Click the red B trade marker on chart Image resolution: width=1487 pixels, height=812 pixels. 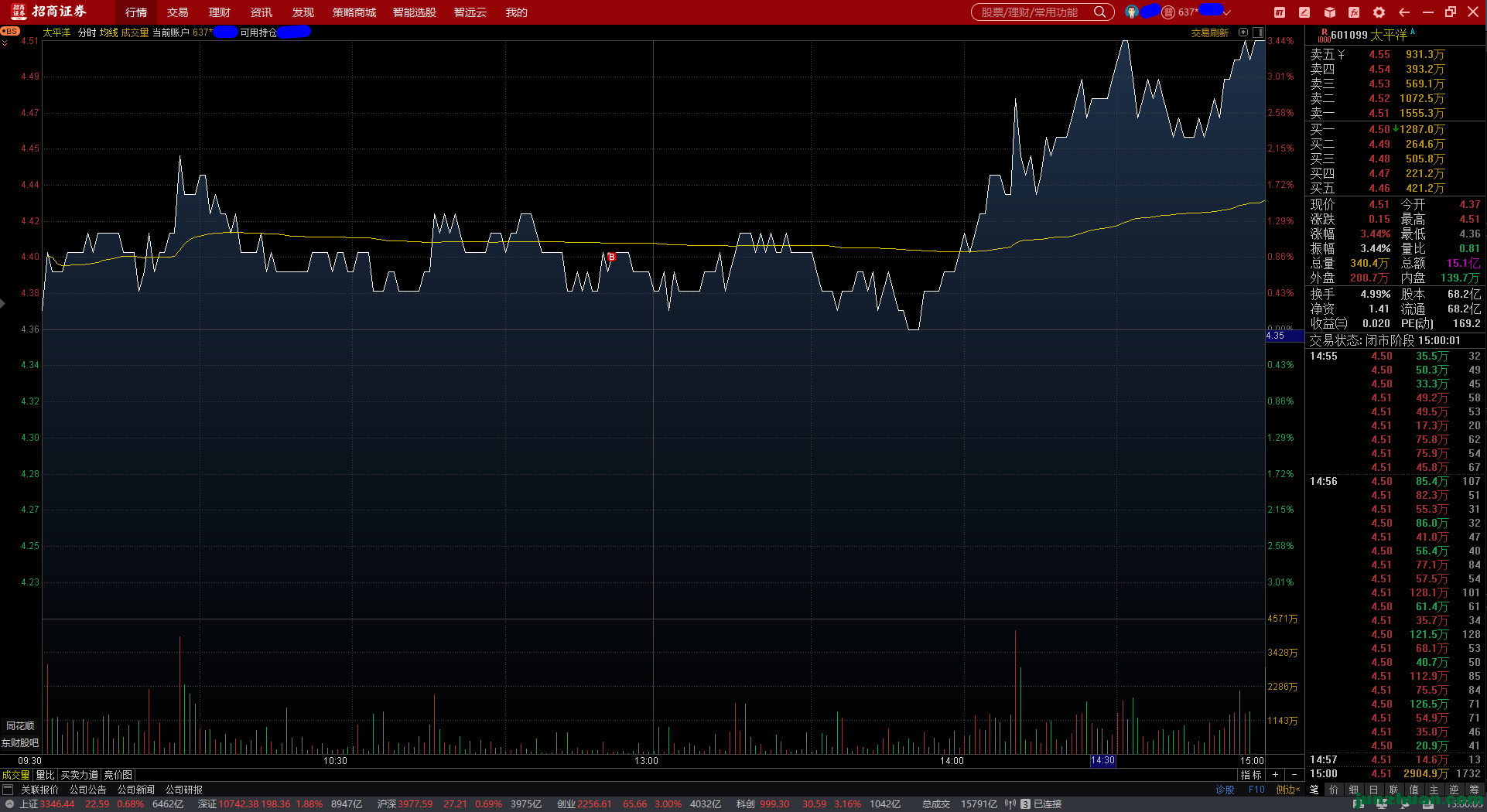[611, 257]
